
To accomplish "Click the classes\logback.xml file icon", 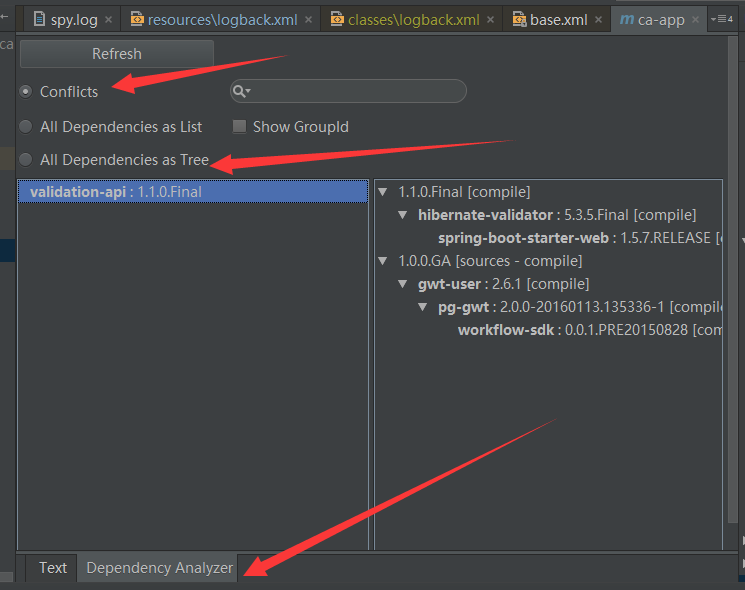I will pyautogui.click(x=337, y=20).
